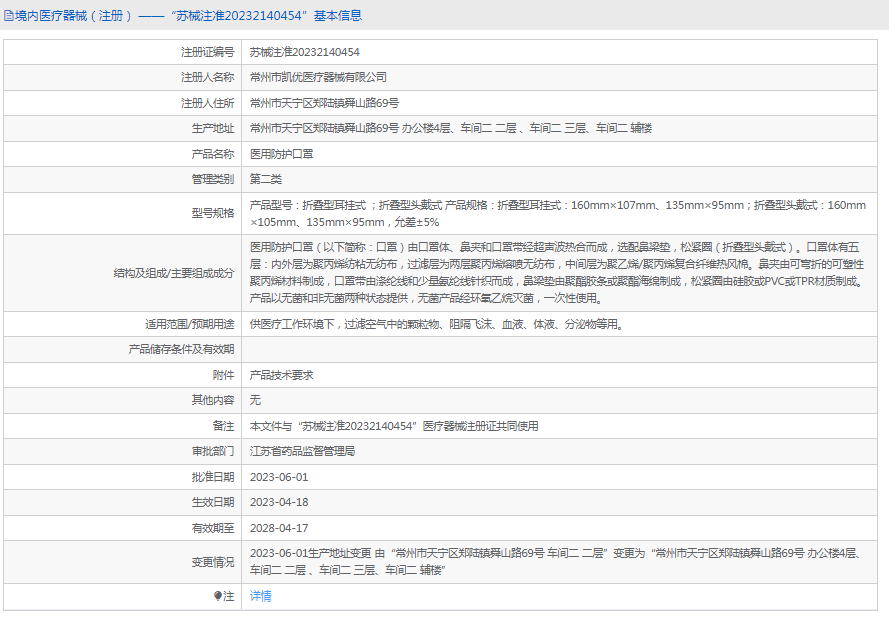
Task: Click the 适用范围/预期用途 label
Action: coord(189,324)
